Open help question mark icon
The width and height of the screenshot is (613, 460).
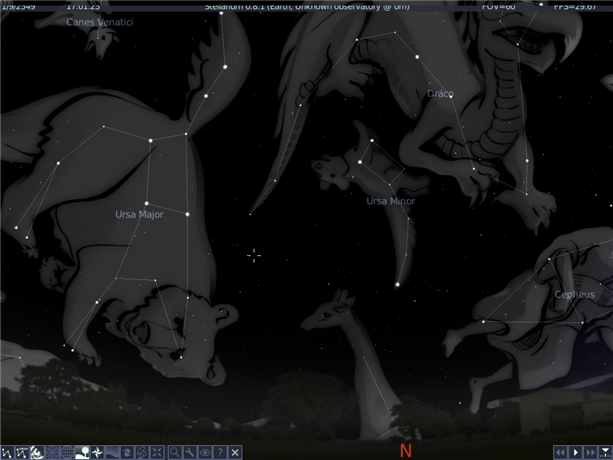coord(220,453)
